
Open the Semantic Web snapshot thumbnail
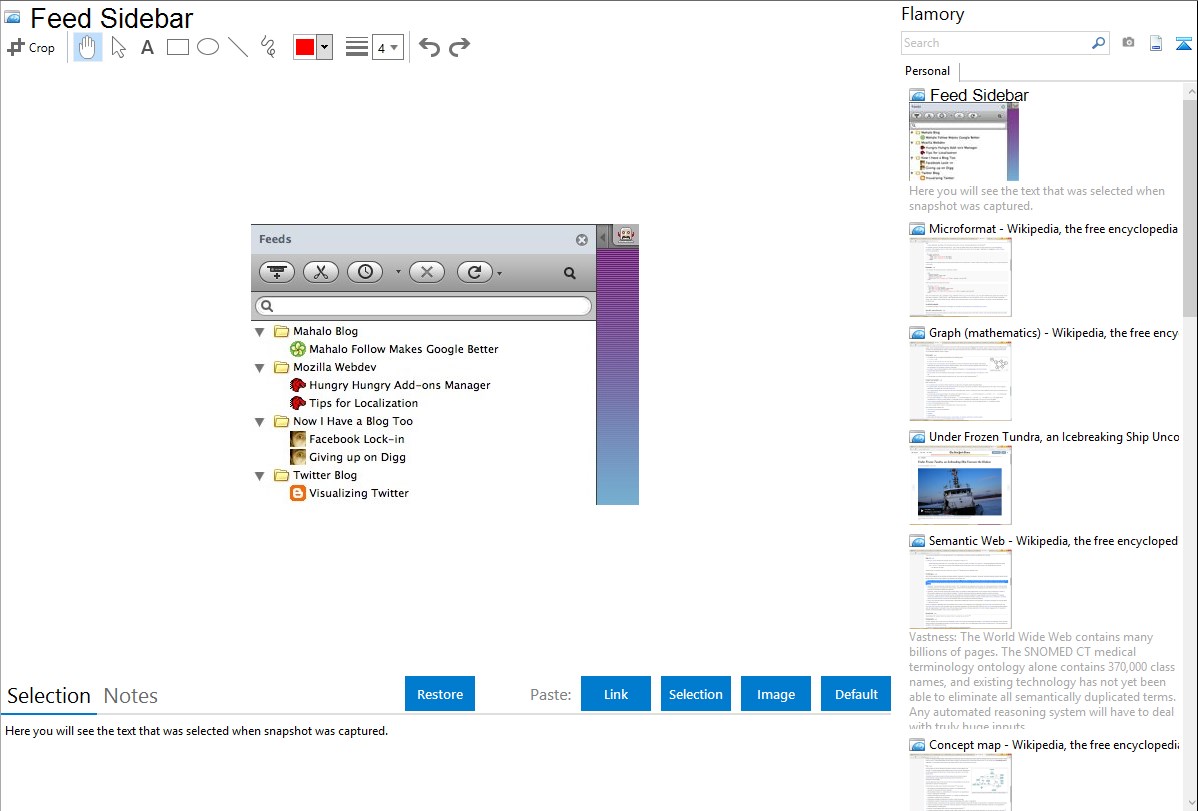click(960, 589)
